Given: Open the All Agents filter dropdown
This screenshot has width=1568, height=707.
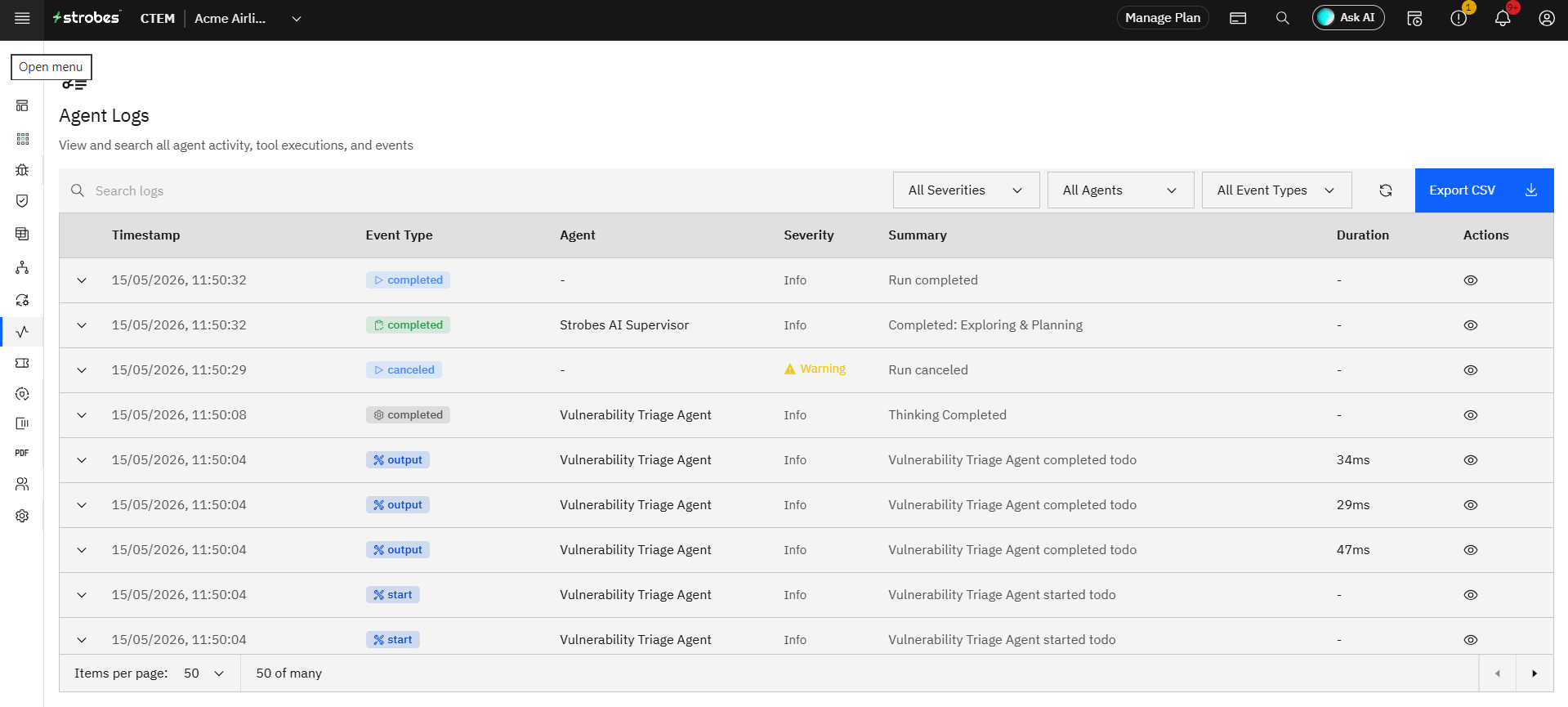Looking at the screenshot, I should click(1120, 190).
